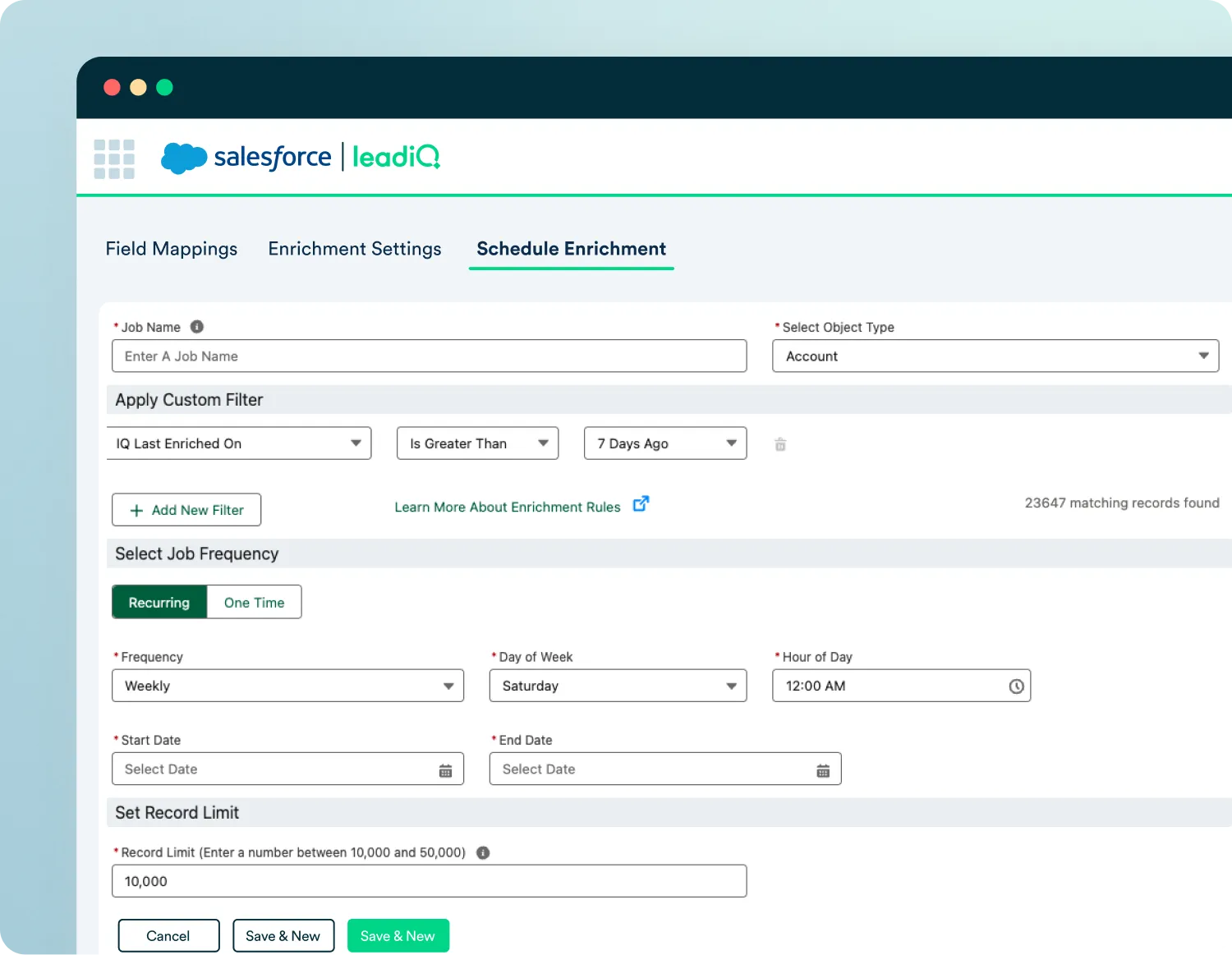The width and height of the screenshot is (1232, 955).
Task: Click the Add New Filter button
Action: point(186,510)
